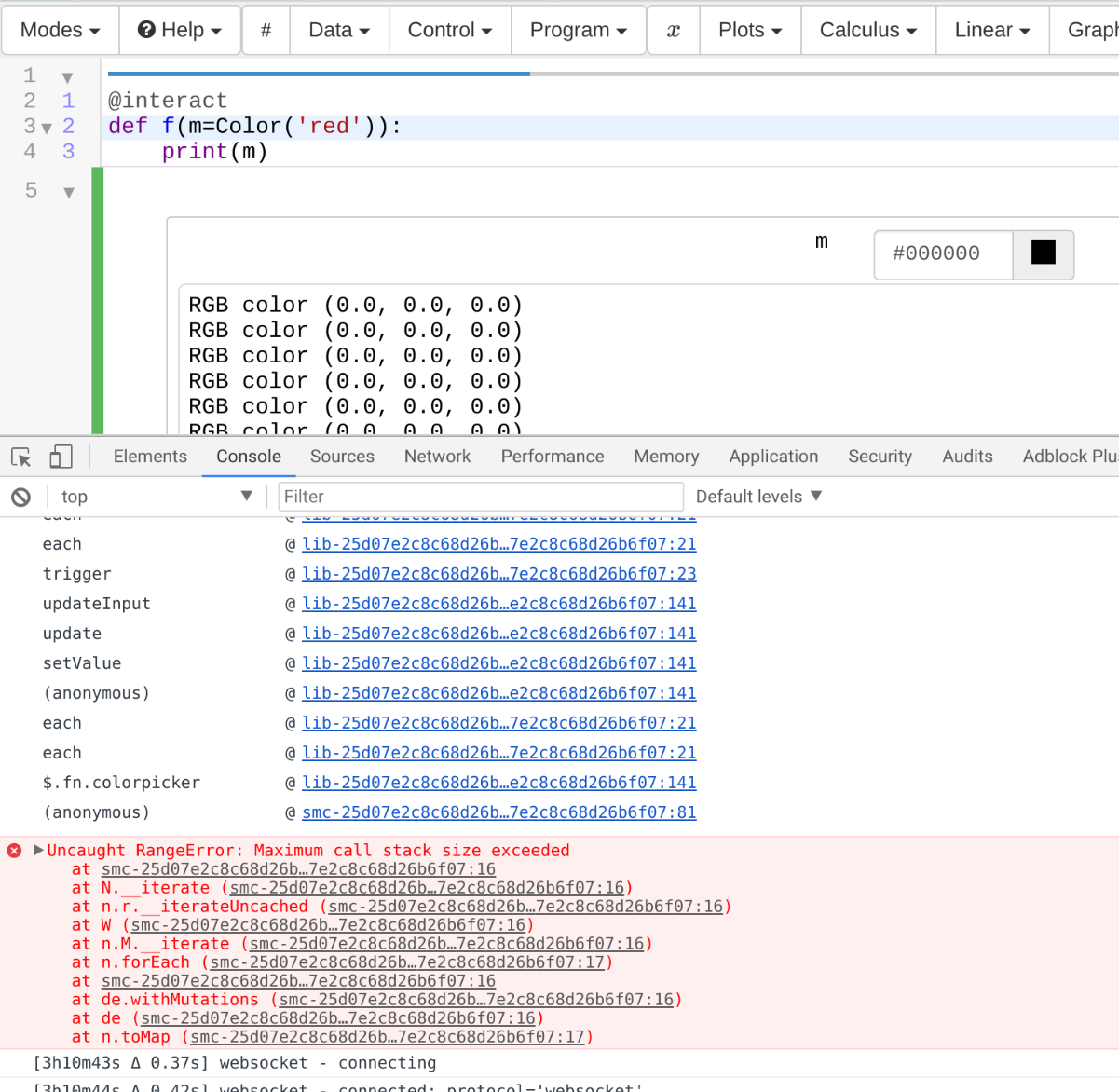1119x1092 pixels.
Task: Click the device toolbar toggle icon
Action: click(59, 457)
